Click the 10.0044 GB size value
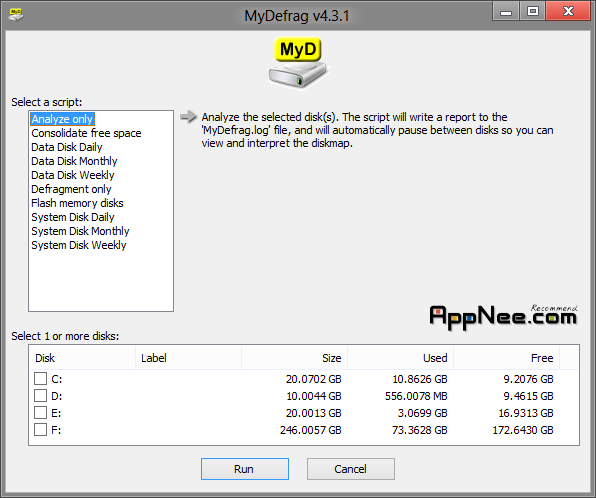 click(314, 396)
